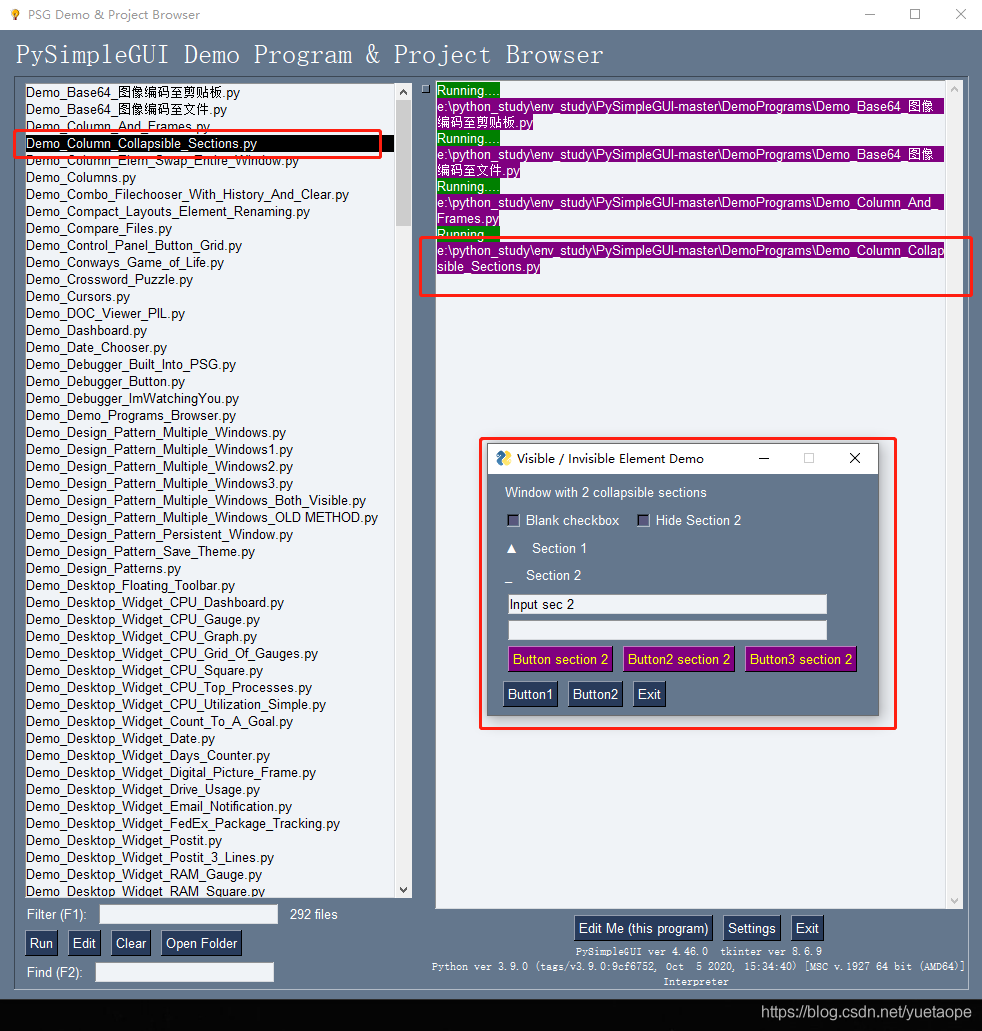This screenshot has width=982, height=1031.
Task: Select Demo_Debugger_Built_Into_PSG.py
Action: coord(210,365)
